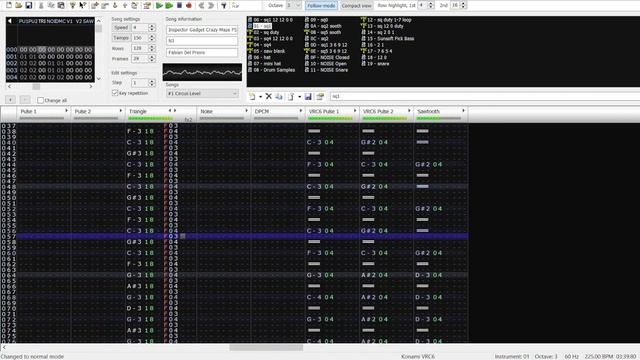Open the Songs dropdown showing #1 Circus Level
640x360 pixels.
(202, 93)
